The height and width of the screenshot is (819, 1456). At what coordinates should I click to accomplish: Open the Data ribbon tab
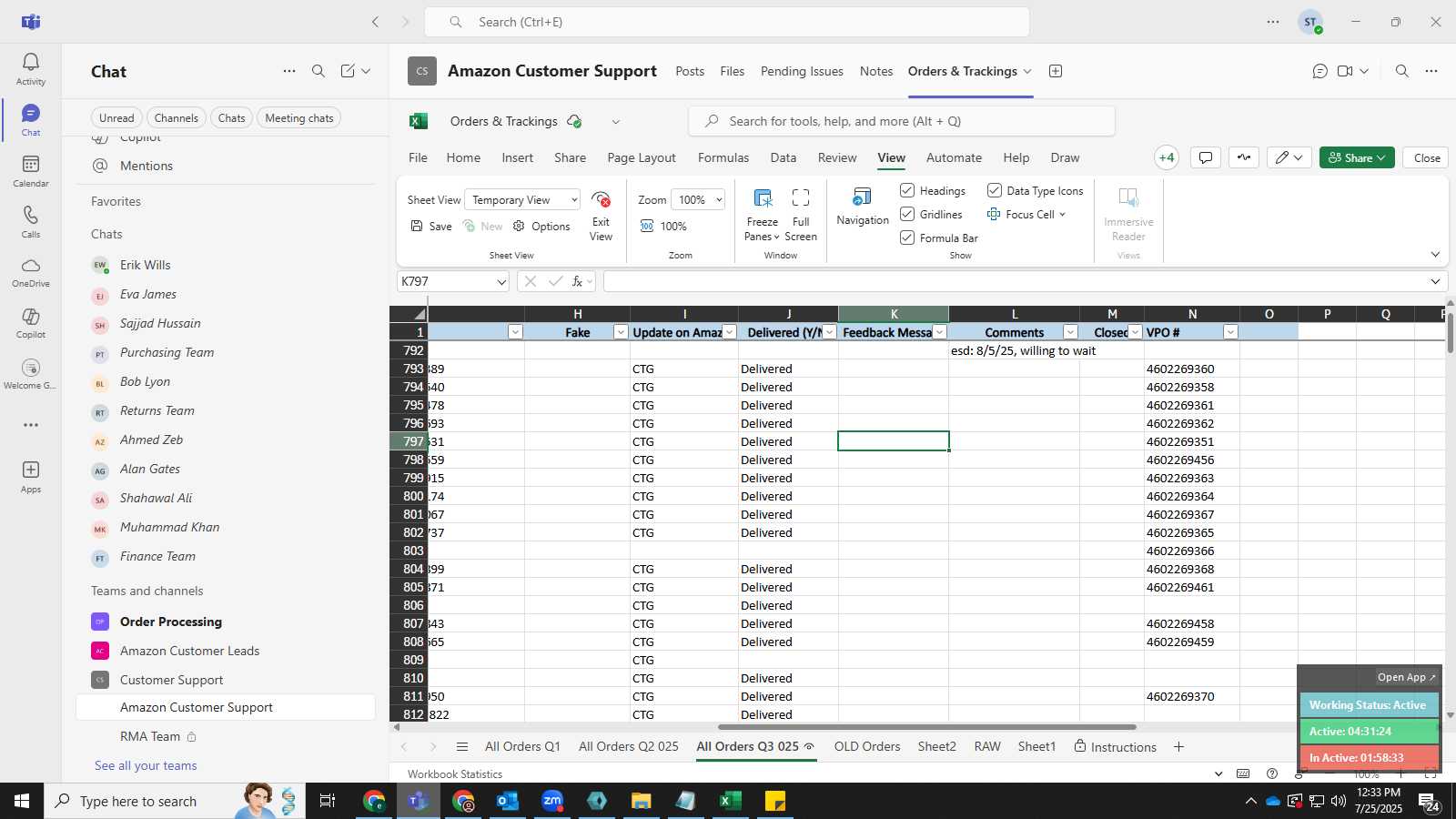pos(784,157)
